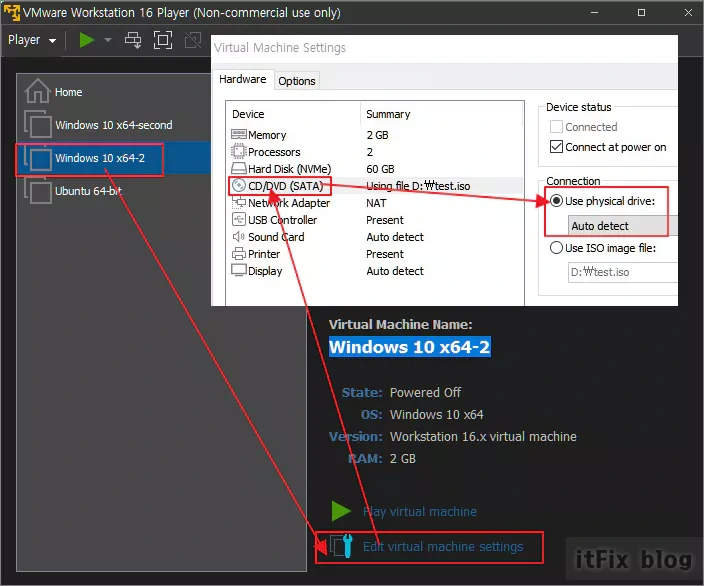
Task: Expand the power options arrow beside Play
Action: coord(108,40)
